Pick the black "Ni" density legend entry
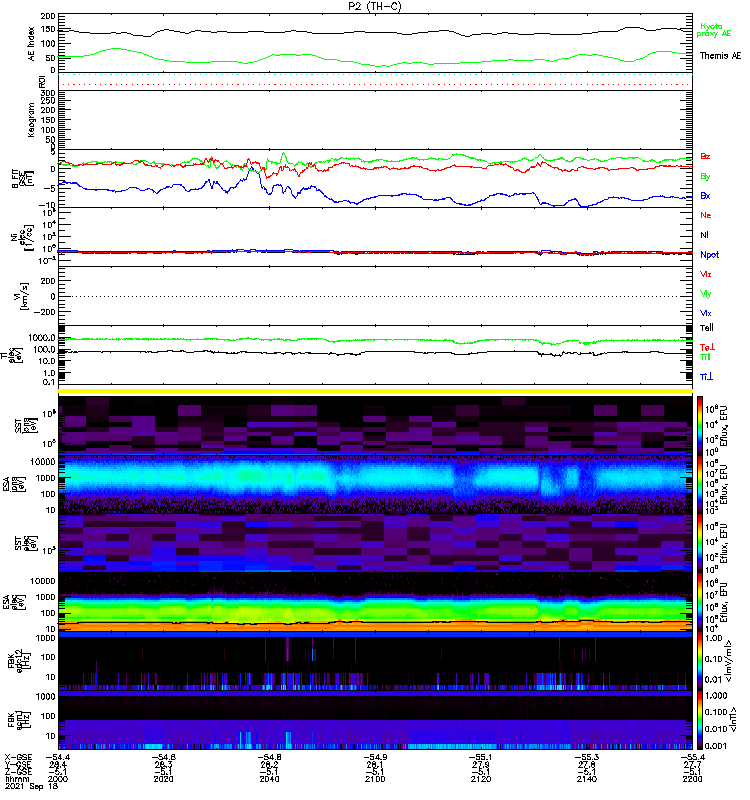The height and width of the screenshot is (800, 750). 704,235
